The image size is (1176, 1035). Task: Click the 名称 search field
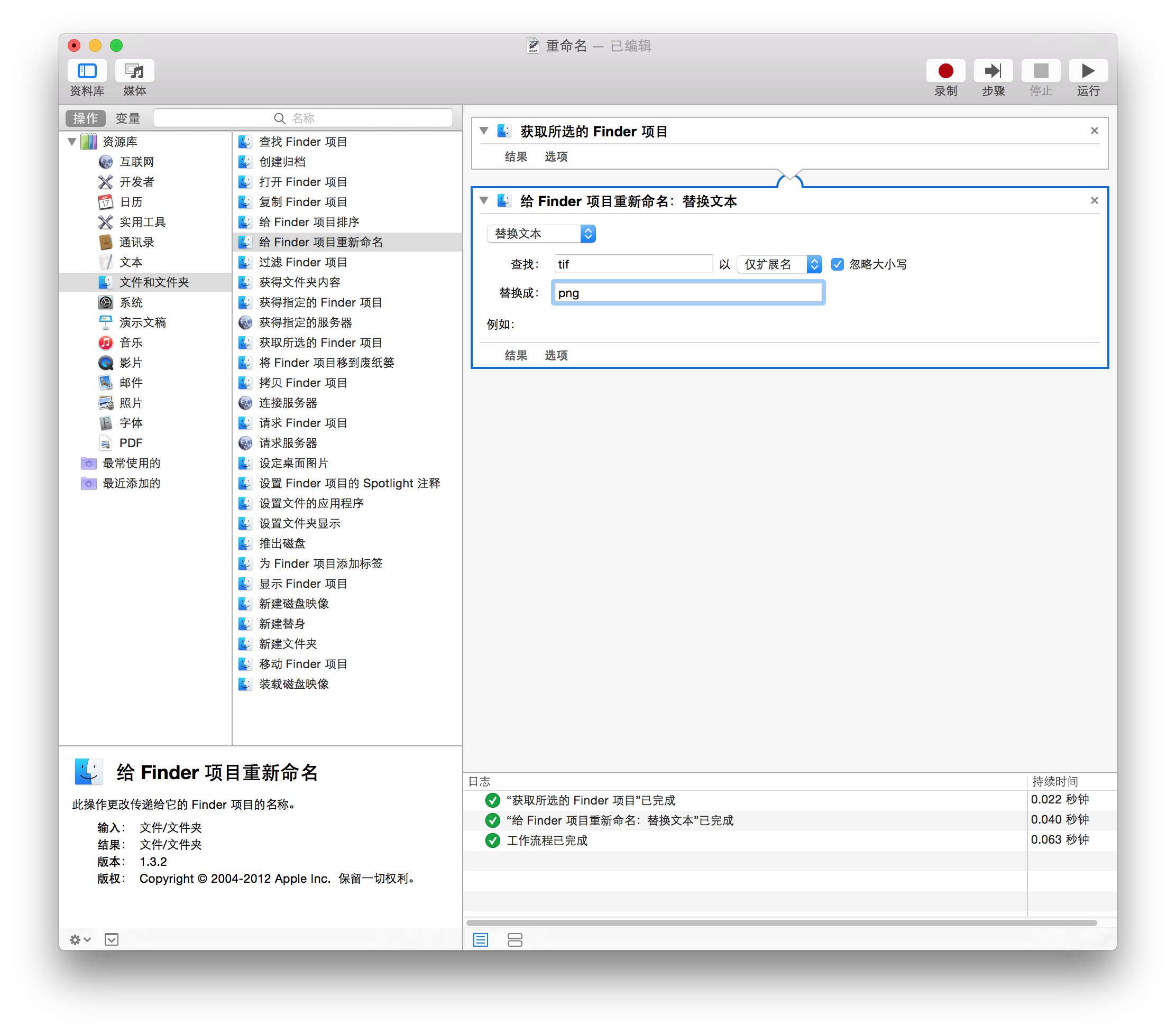(303, 118)
